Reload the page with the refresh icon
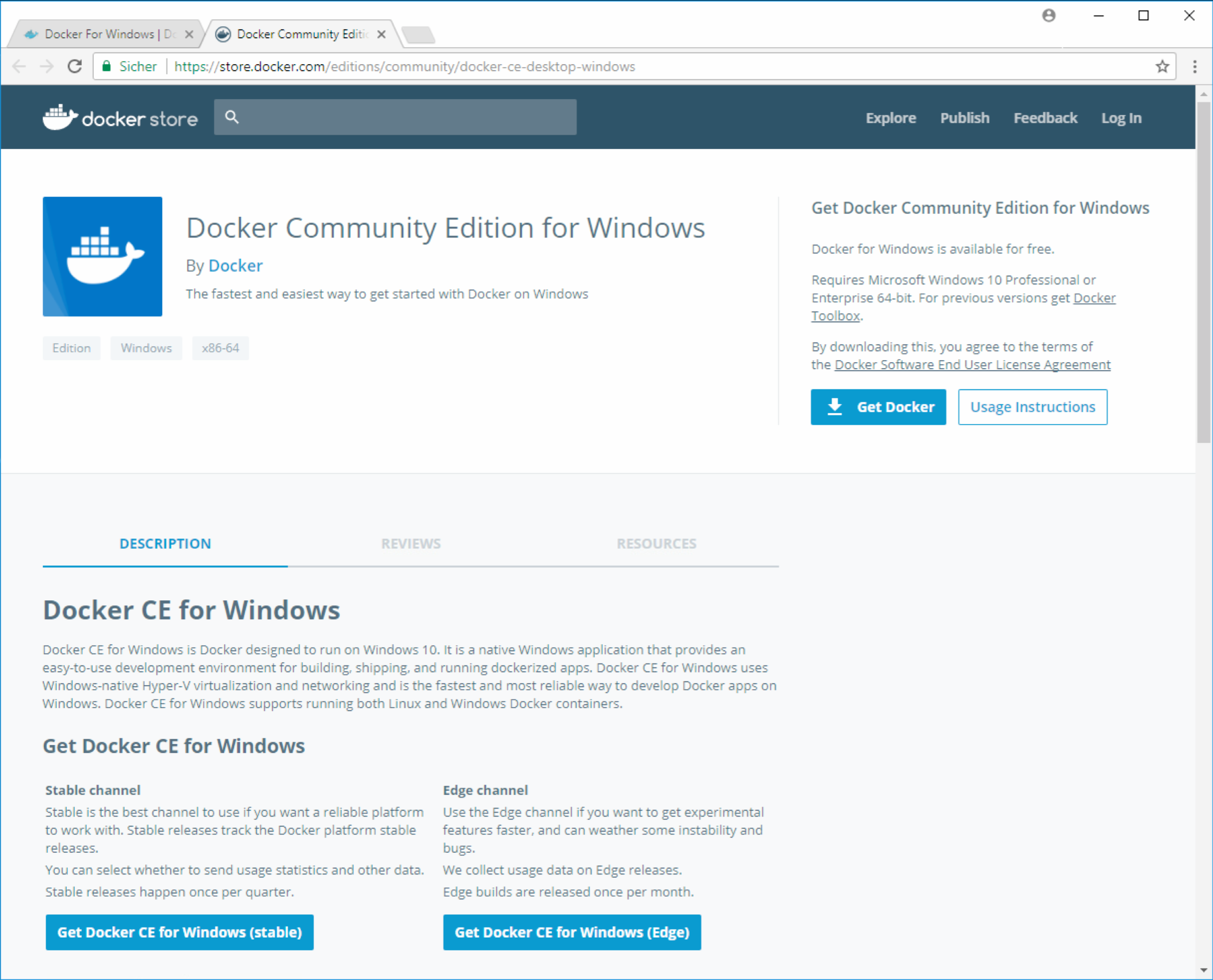The image size is (1213, 980). (x=75, y=67)
